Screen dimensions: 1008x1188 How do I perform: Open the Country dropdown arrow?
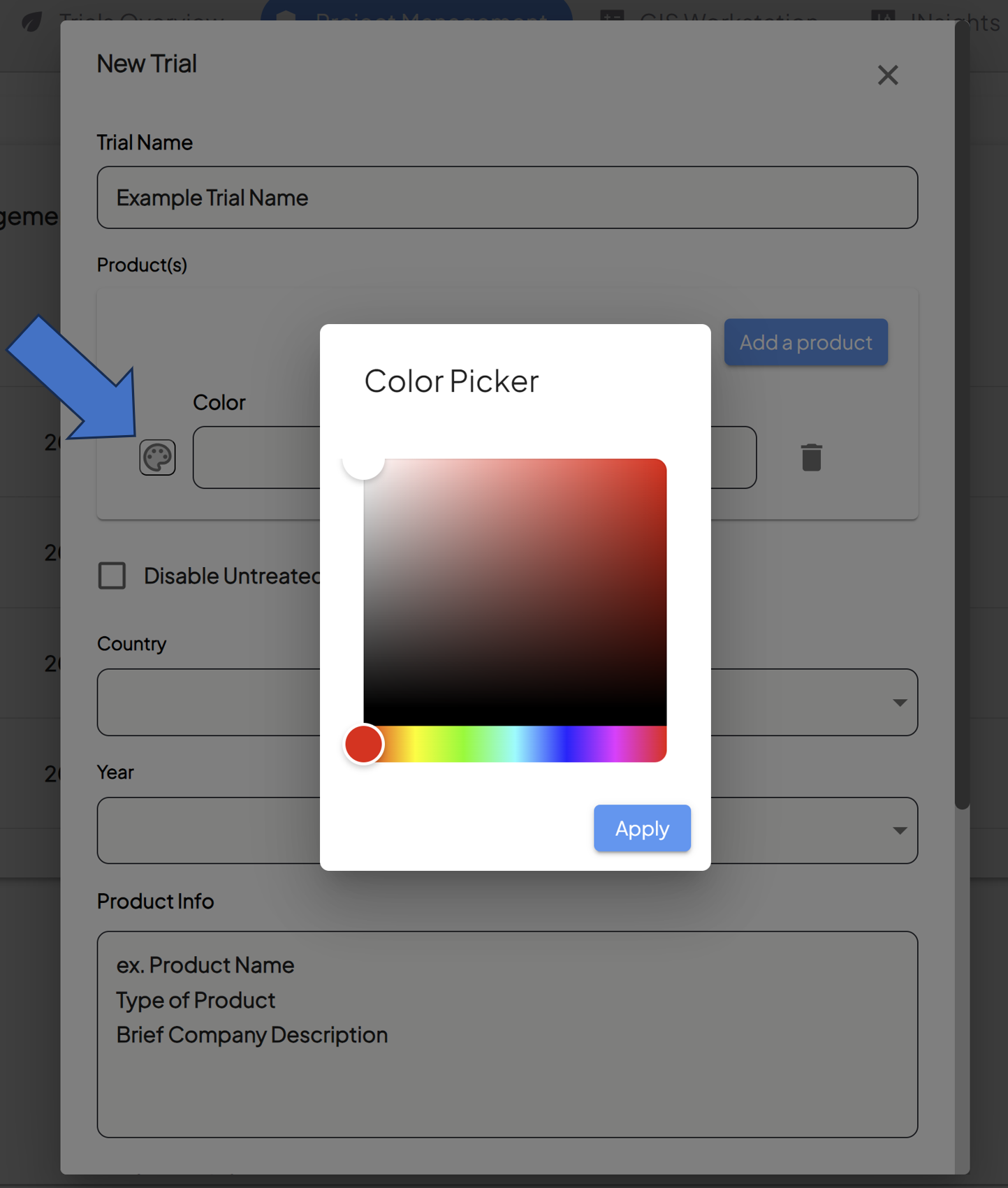pos(900,703)
